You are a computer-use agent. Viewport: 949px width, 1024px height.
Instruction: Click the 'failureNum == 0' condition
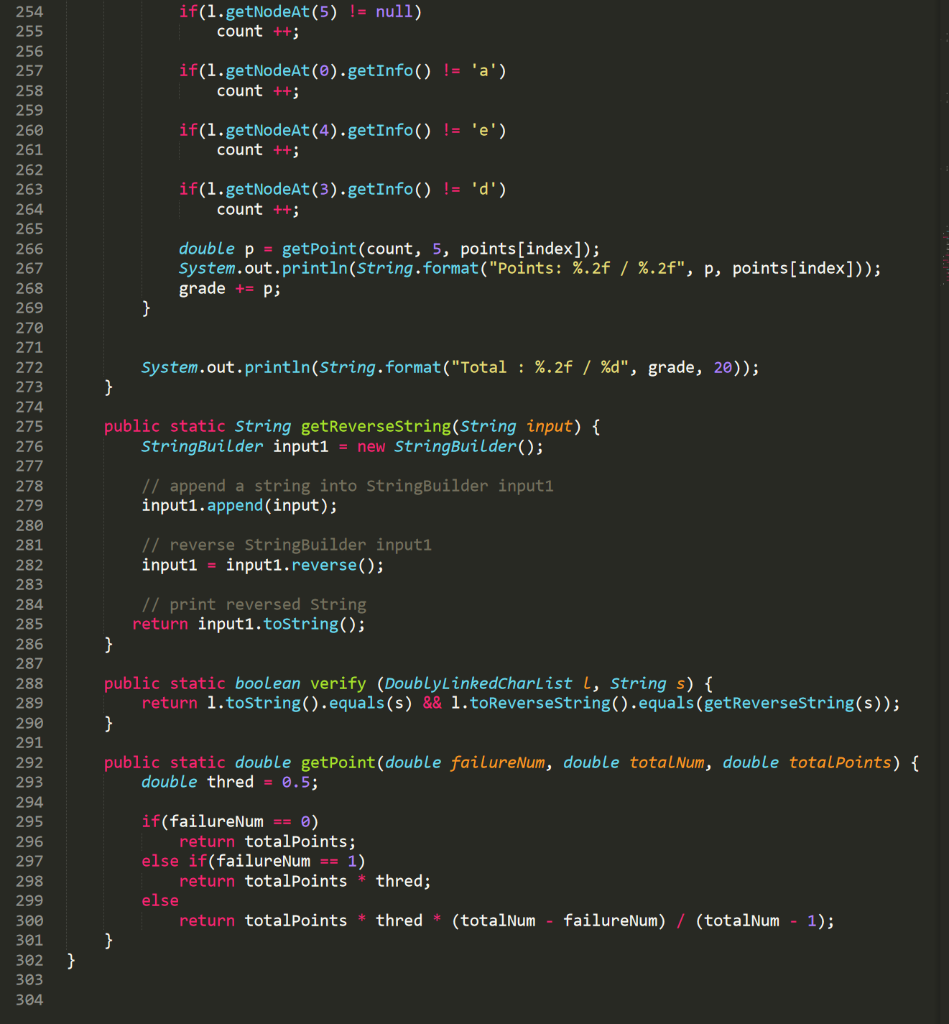pos(240,822)
